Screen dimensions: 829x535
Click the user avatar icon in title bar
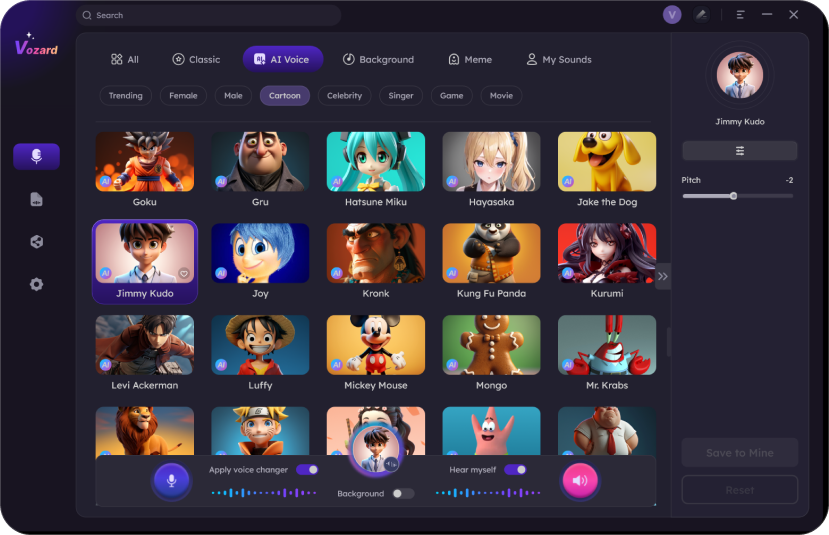[x=672, y=15]
